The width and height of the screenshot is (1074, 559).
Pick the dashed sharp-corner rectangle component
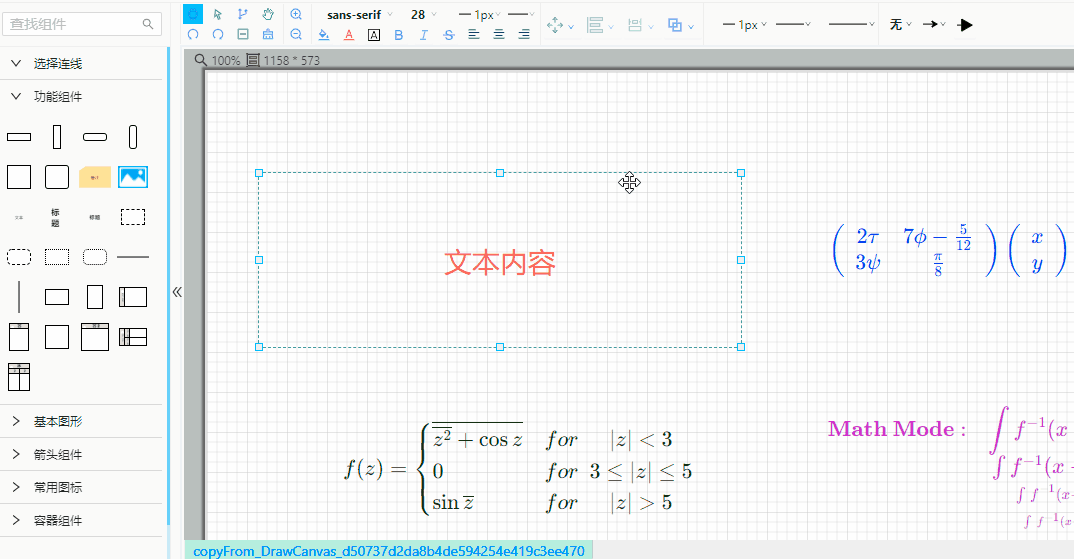(133, 217)
